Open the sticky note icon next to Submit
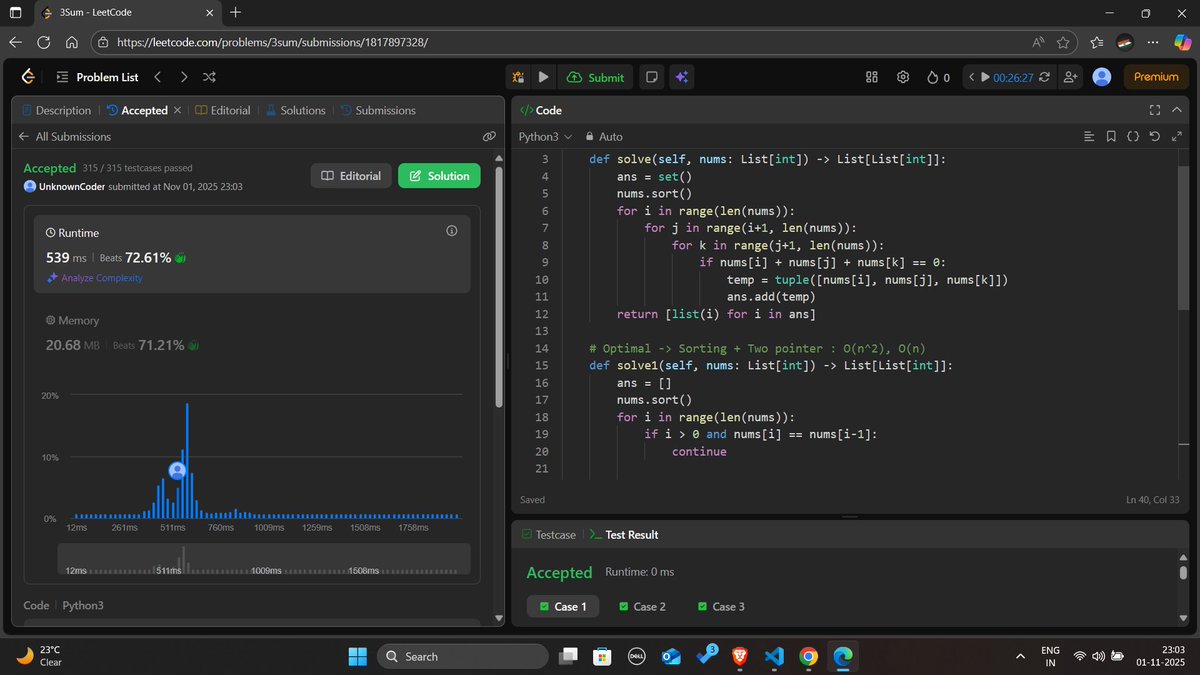This screenshot has height=675, width=1200. (652, 77)
